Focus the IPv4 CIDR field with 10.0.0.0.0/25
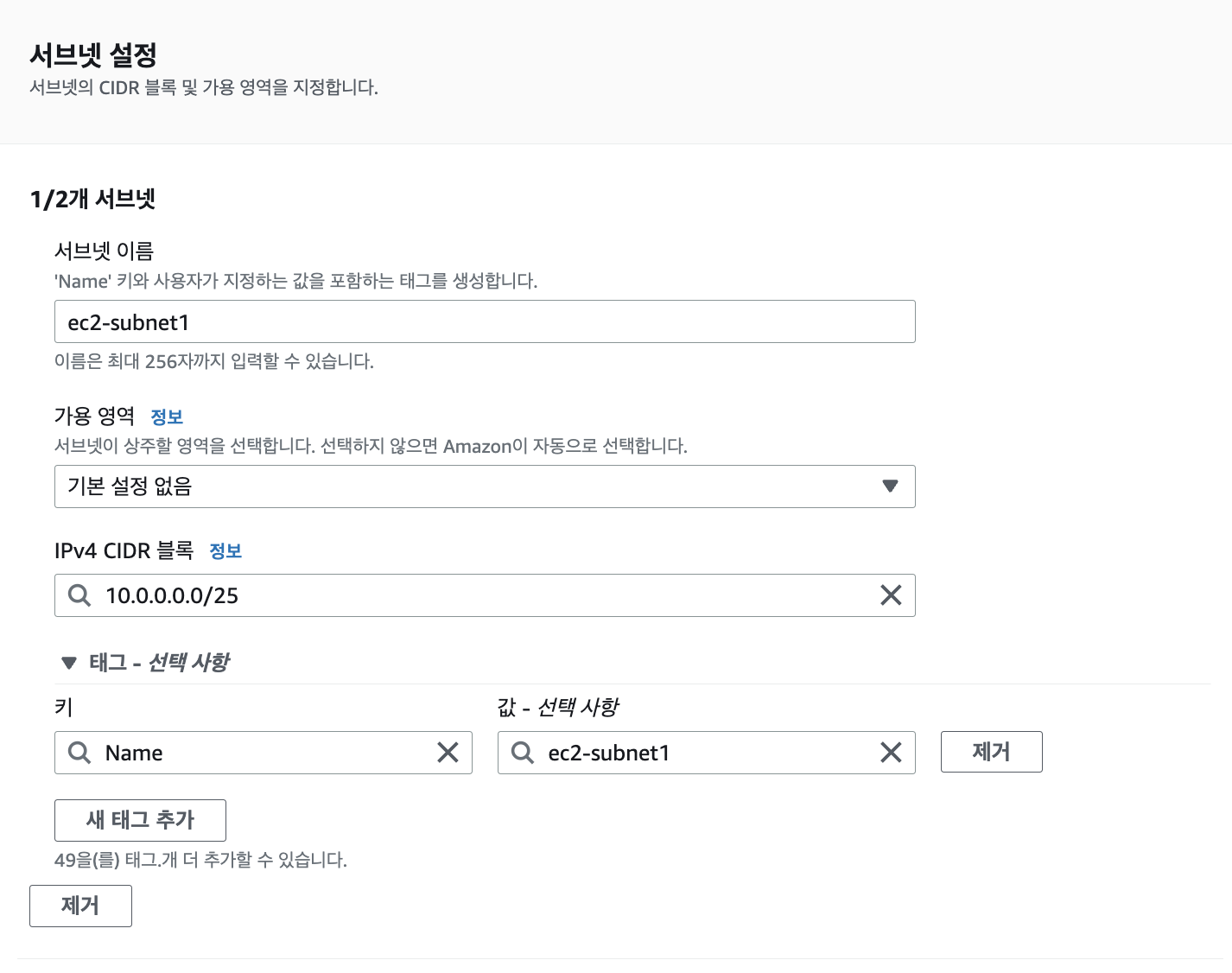 click(x=485, y=595)
